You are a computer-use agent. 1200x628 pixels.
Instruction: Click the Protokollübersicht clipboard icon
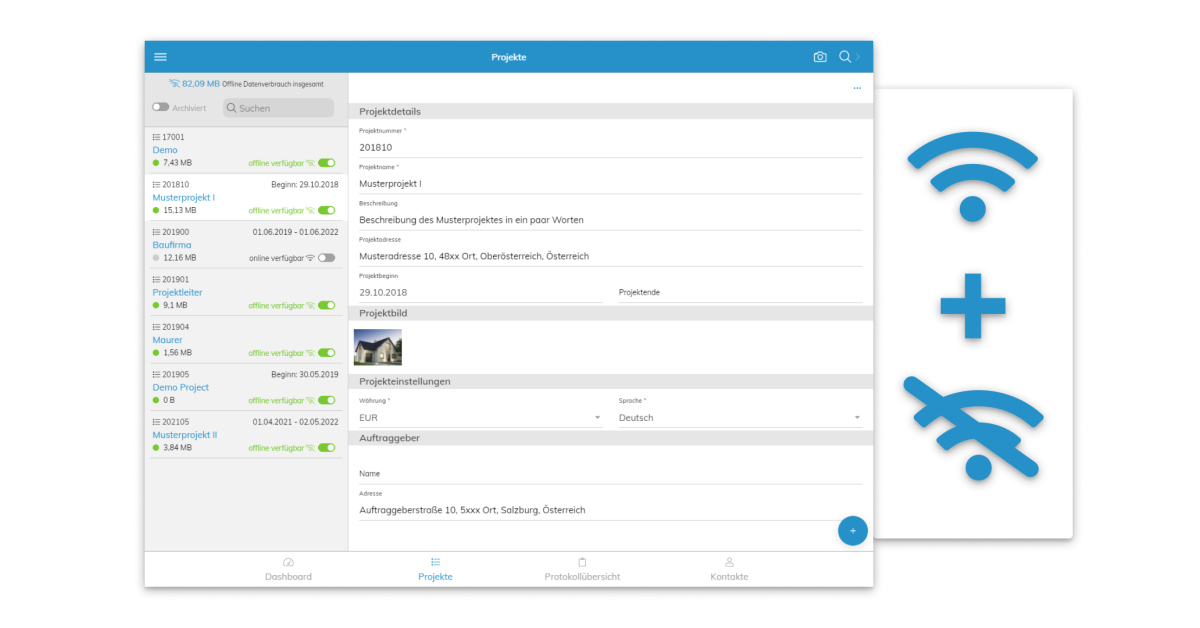click(x=582, y=563)
